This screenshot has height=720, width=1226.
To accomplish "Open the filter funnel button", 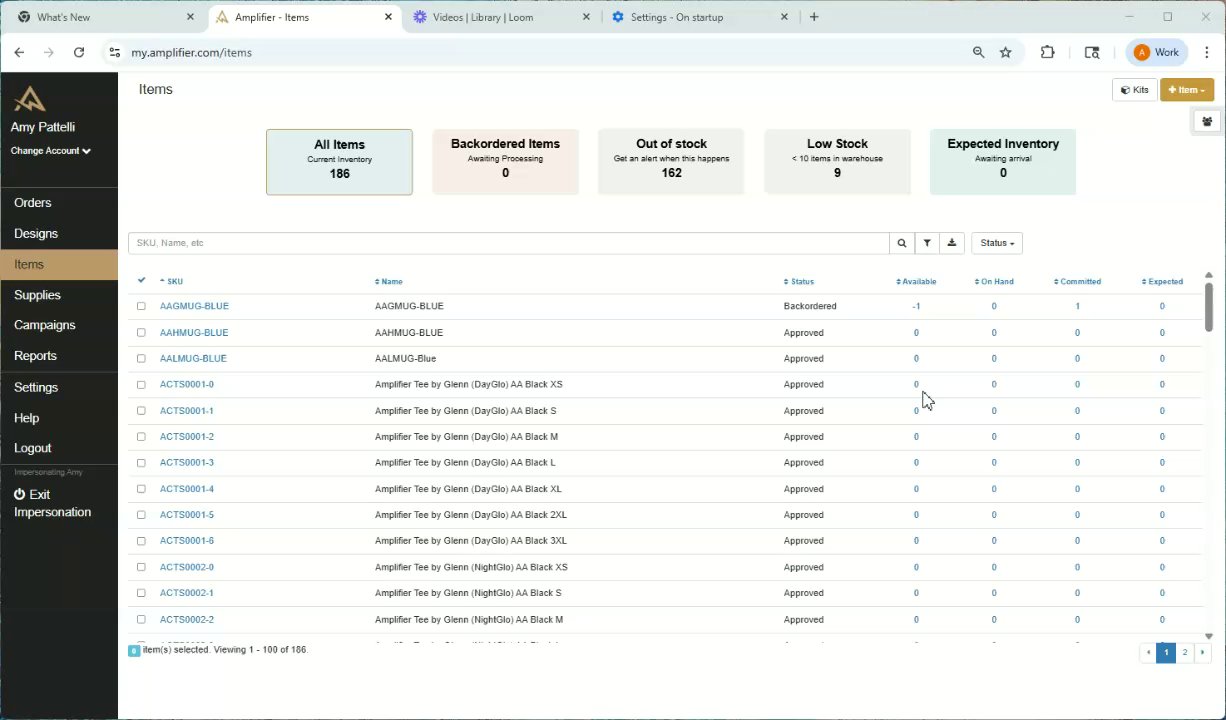I will click(927, 243).
